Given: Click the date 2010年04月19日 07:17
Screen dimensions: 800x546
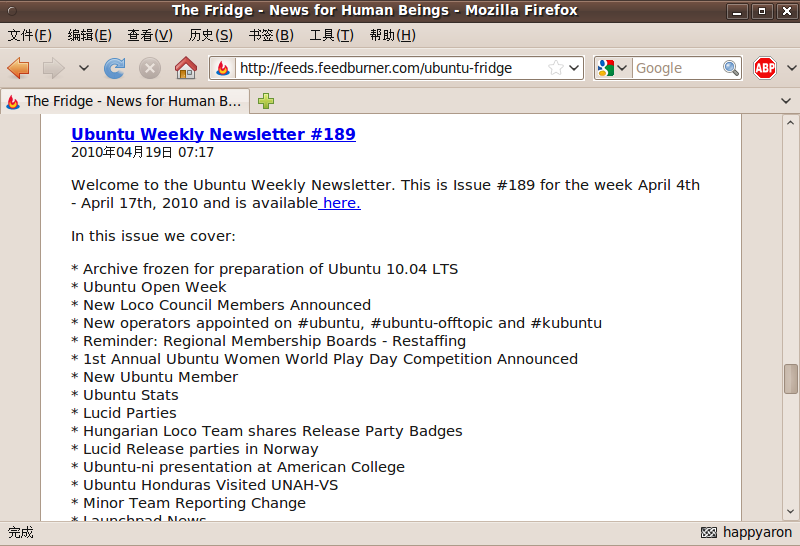Looking at the screenshot, I should [142, 152].
